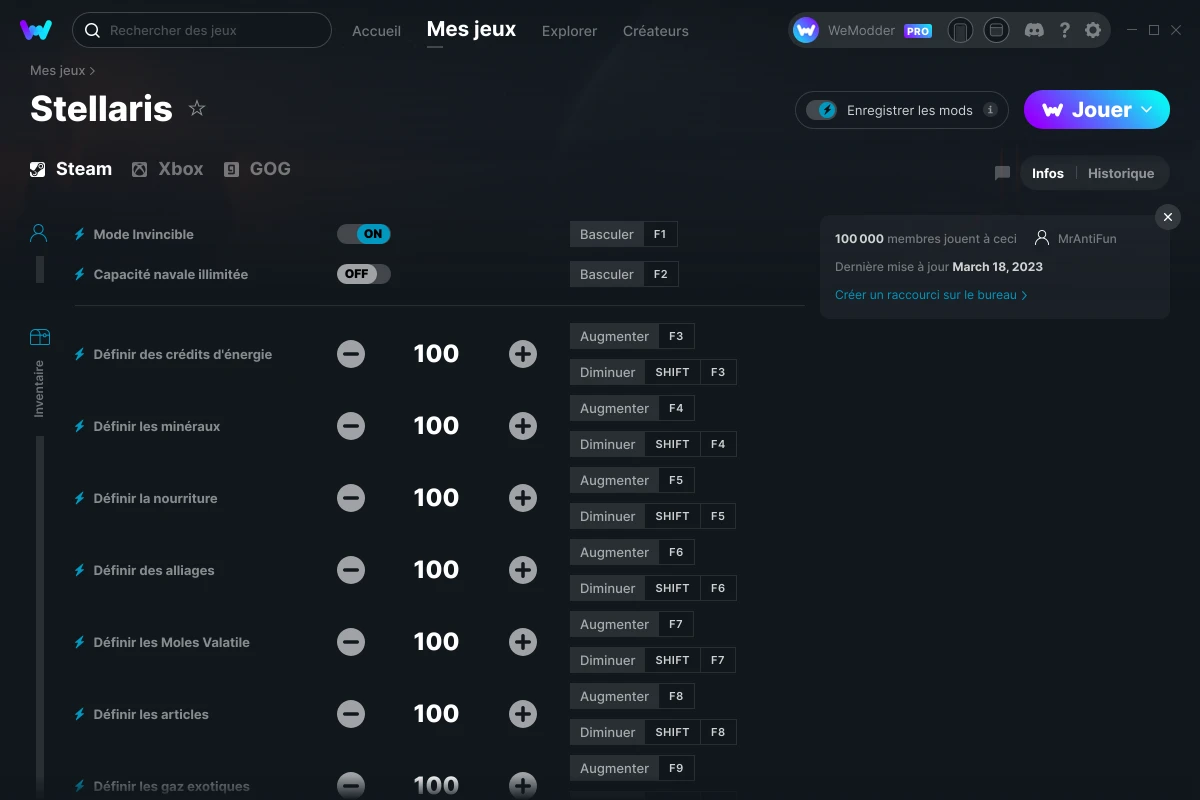Click Diminuer SHIFT F5 hotkey button
This screenshot has width=1200, height=800.
653,516
